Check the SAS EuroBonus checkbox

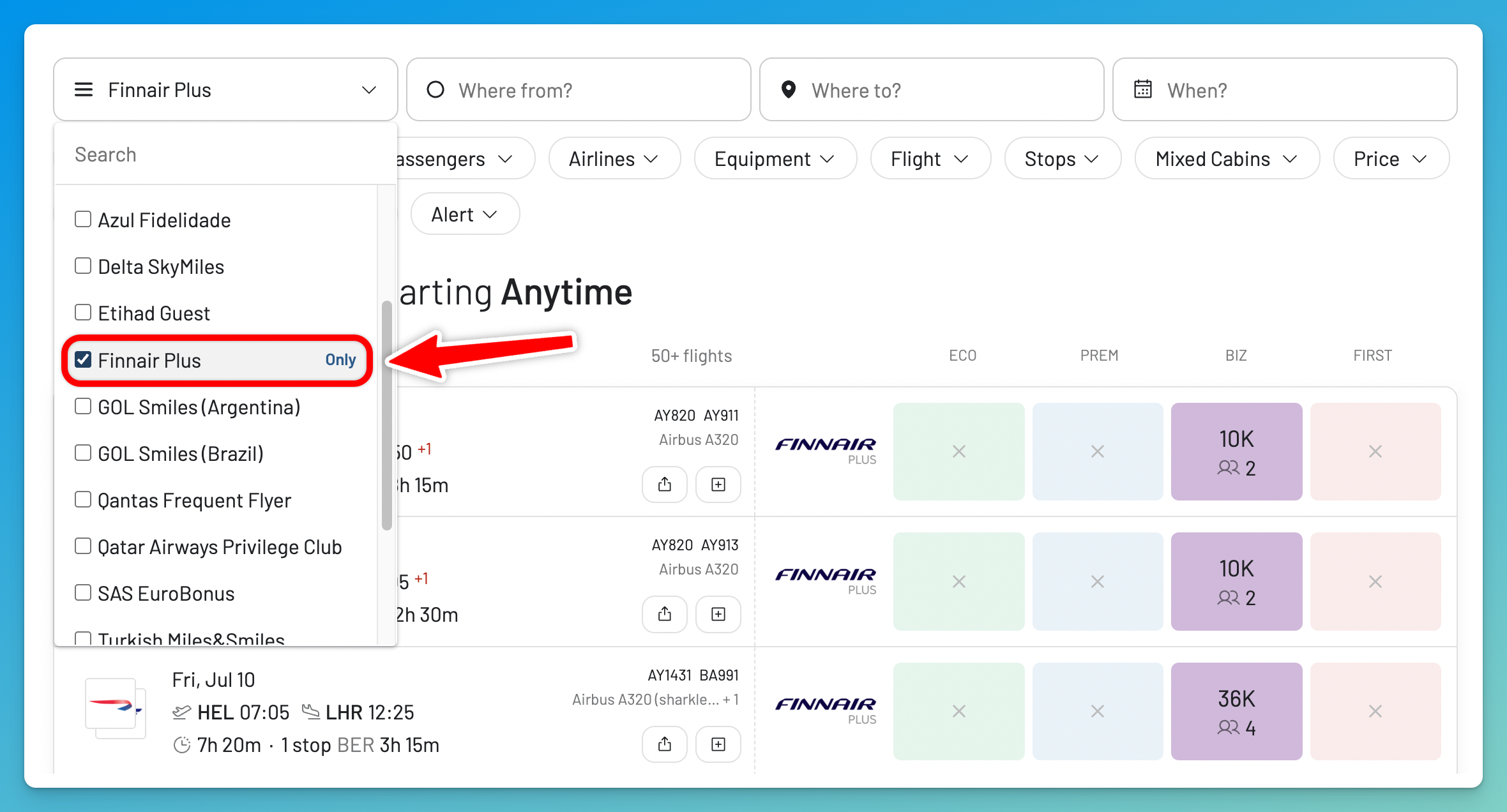pos(83,592)
